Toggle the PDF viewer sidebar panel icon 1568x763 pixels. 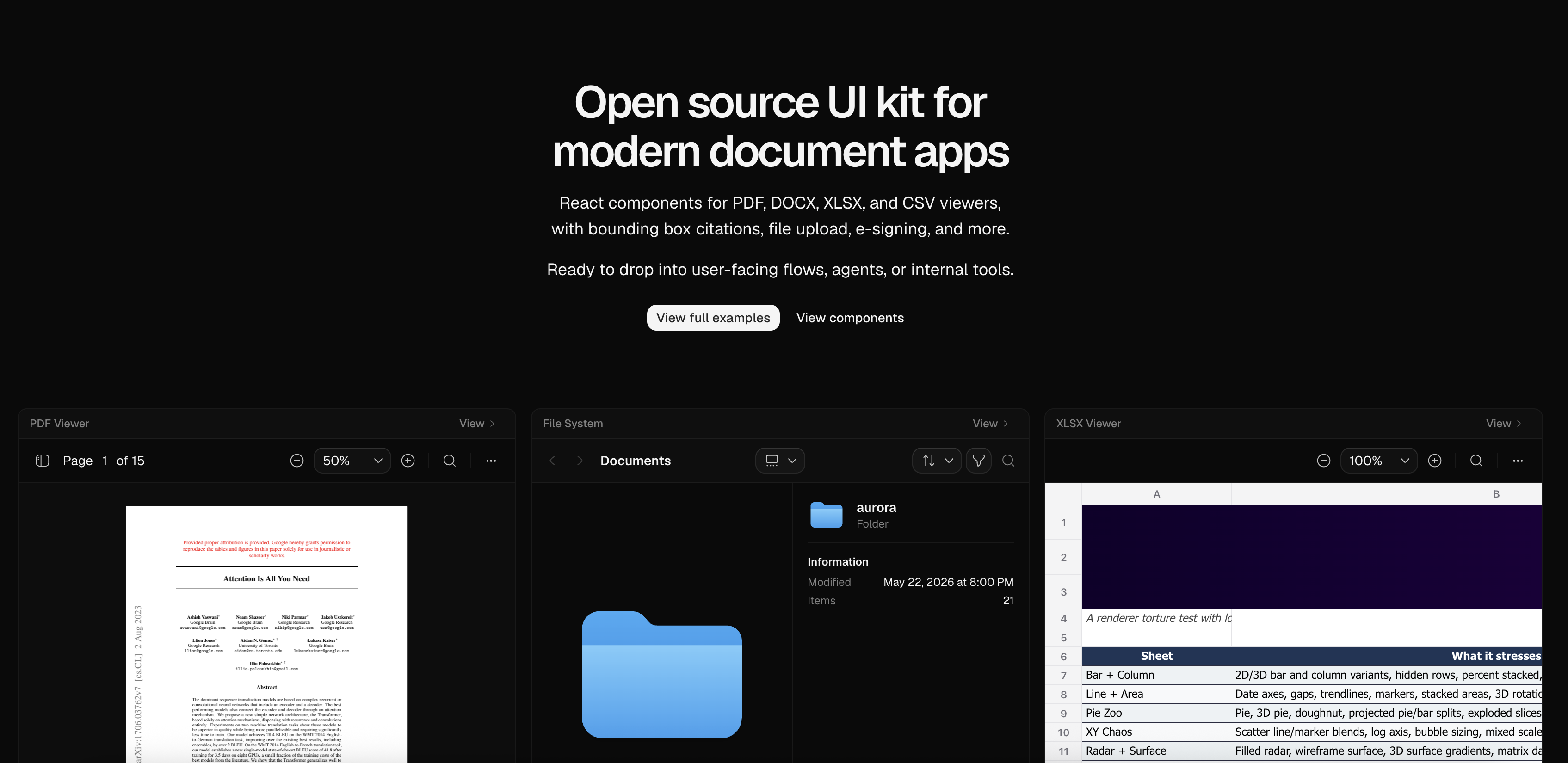[43, 461]
